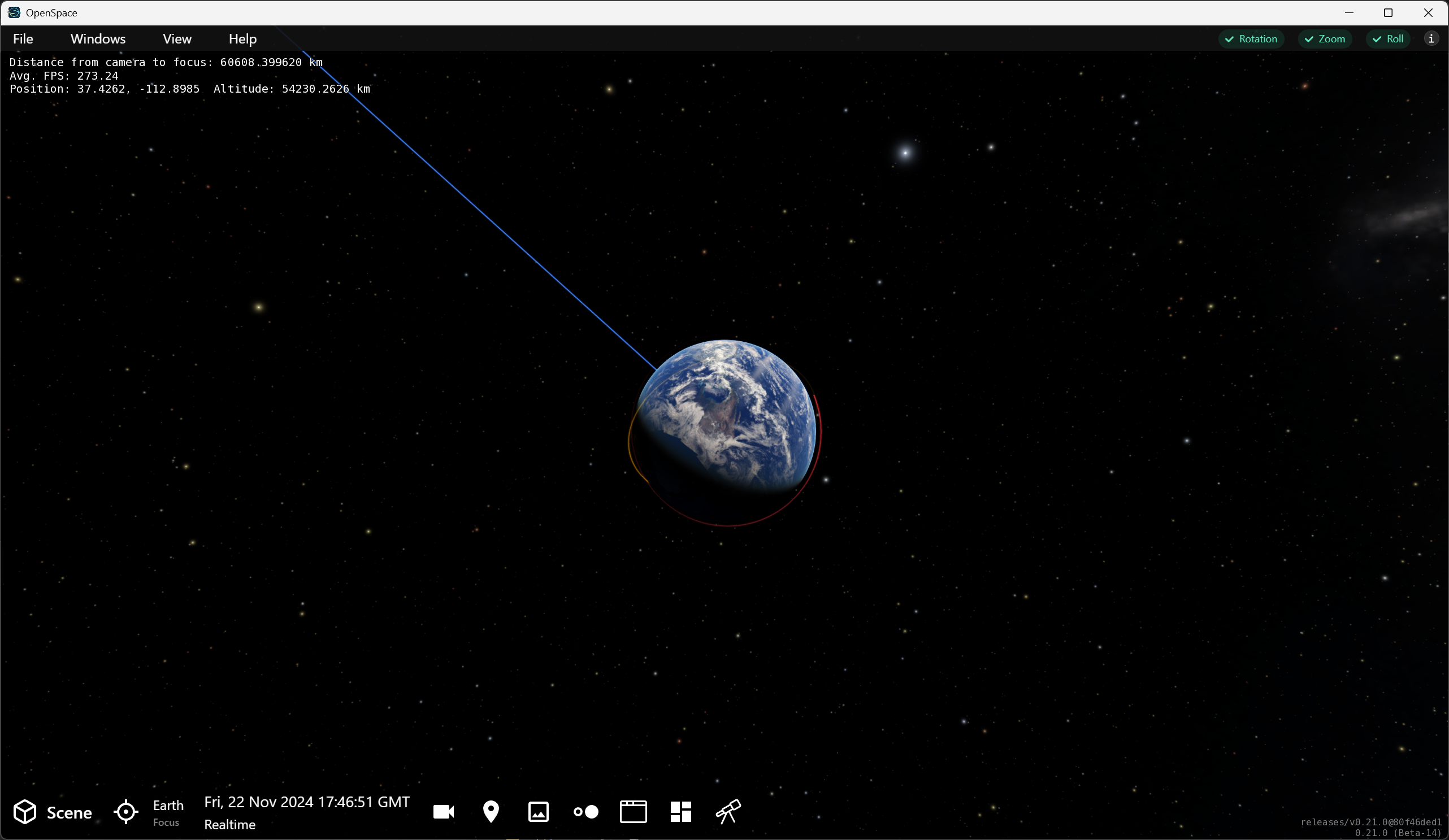Open the Windows menu
This screenshot has width=1449, height=840.
98,39
